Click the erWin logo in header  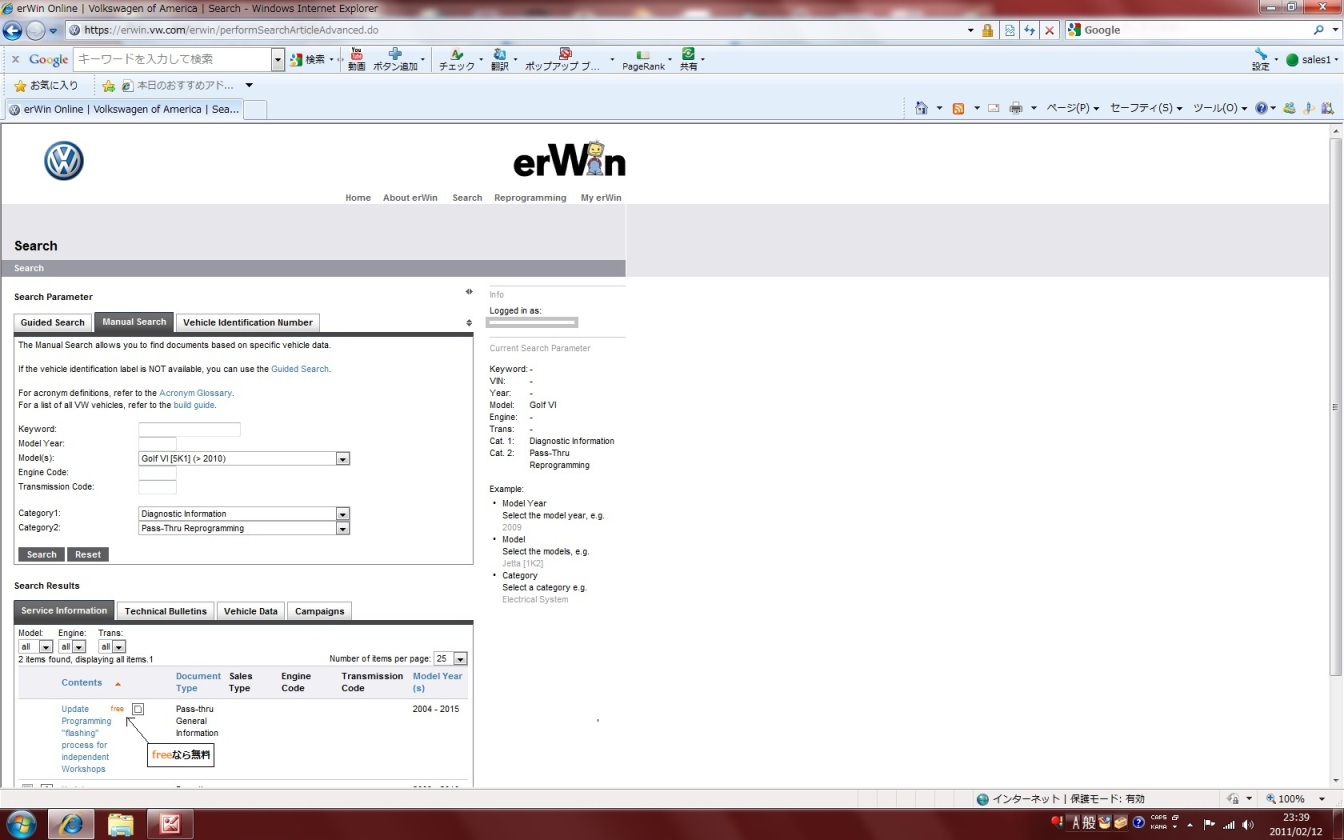click(x=569, y=160)
